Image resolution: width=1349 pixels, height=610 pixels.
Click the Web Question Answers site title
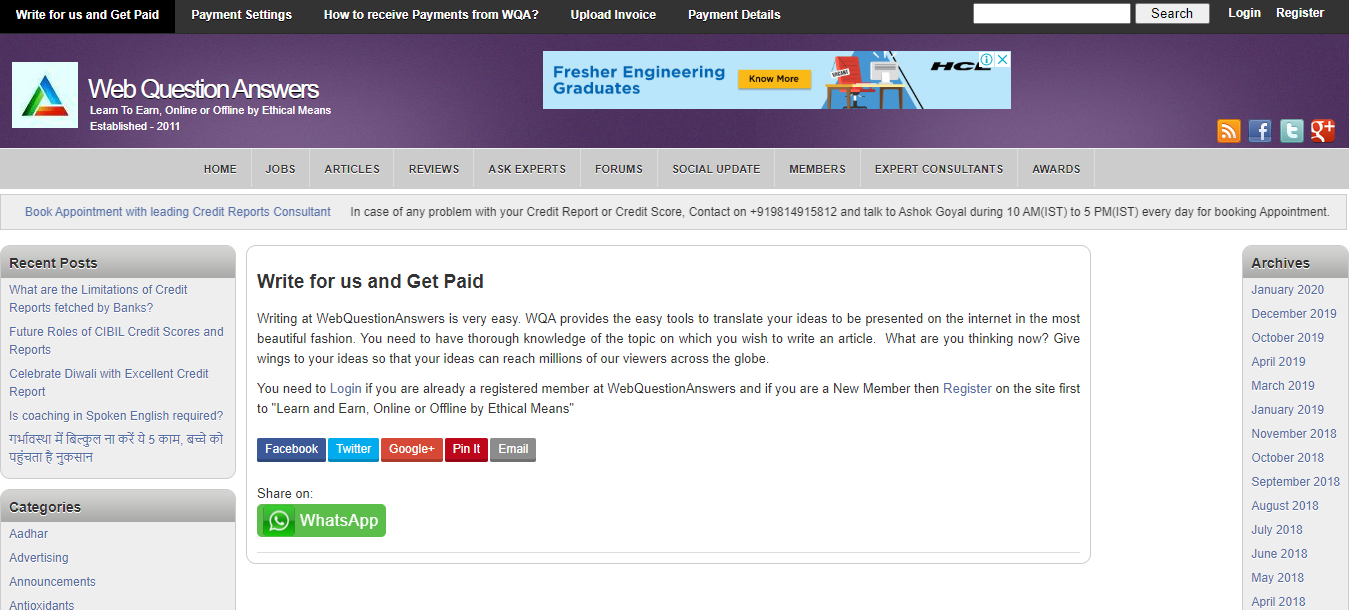click(x=204, y=89)
